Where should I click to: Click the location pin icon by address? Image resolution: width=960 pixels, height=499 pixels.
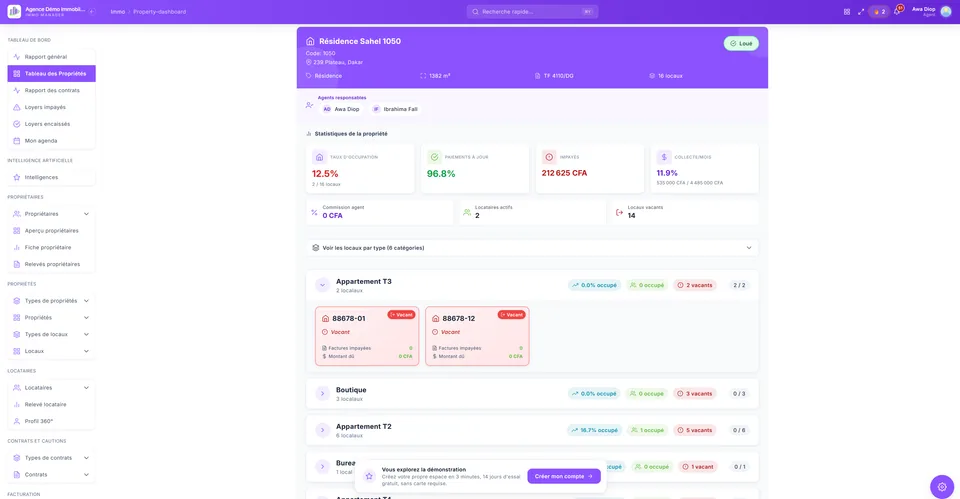[x=309, y=62]
